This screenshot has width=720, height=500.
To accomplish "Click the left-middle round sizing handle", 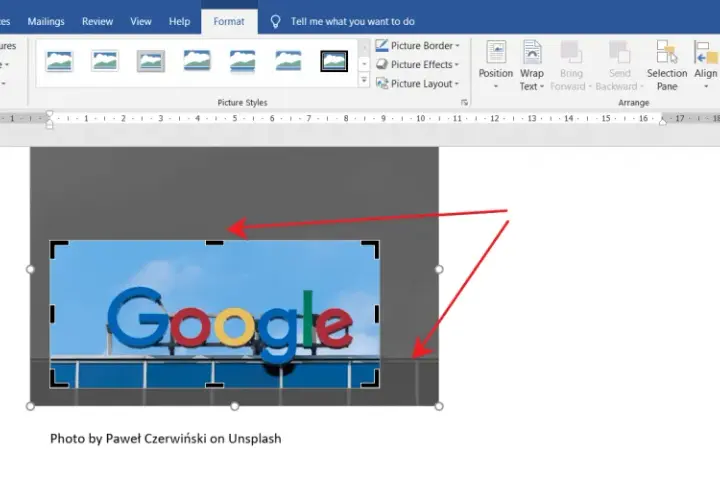I will 30,270.
